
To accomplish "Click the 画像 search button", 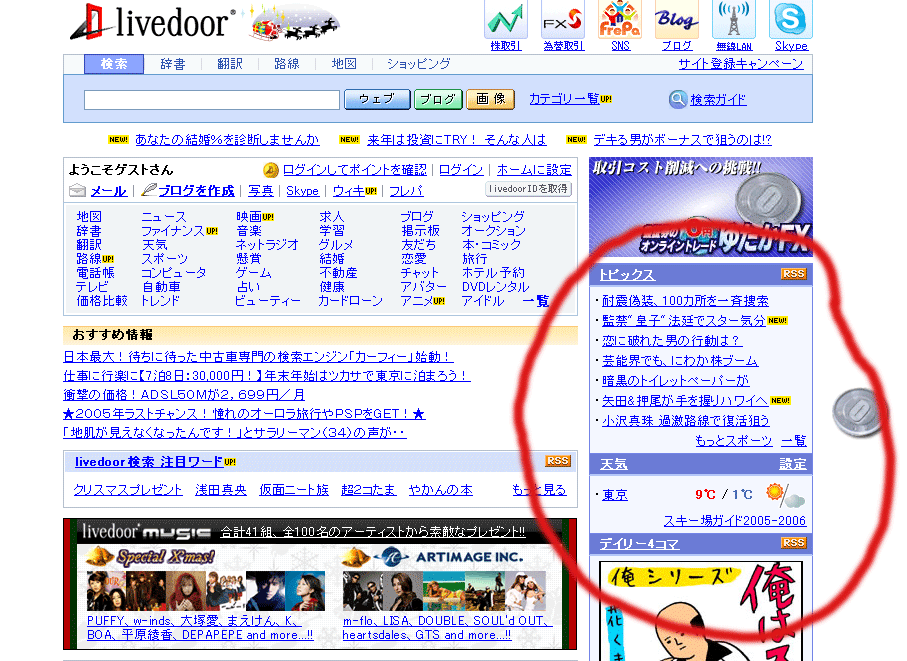I will [x=491, y=99].
